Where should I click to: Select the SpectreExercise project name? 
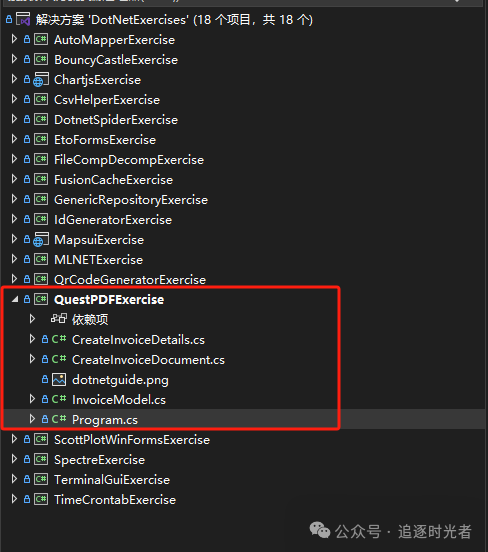coord(99,460)
